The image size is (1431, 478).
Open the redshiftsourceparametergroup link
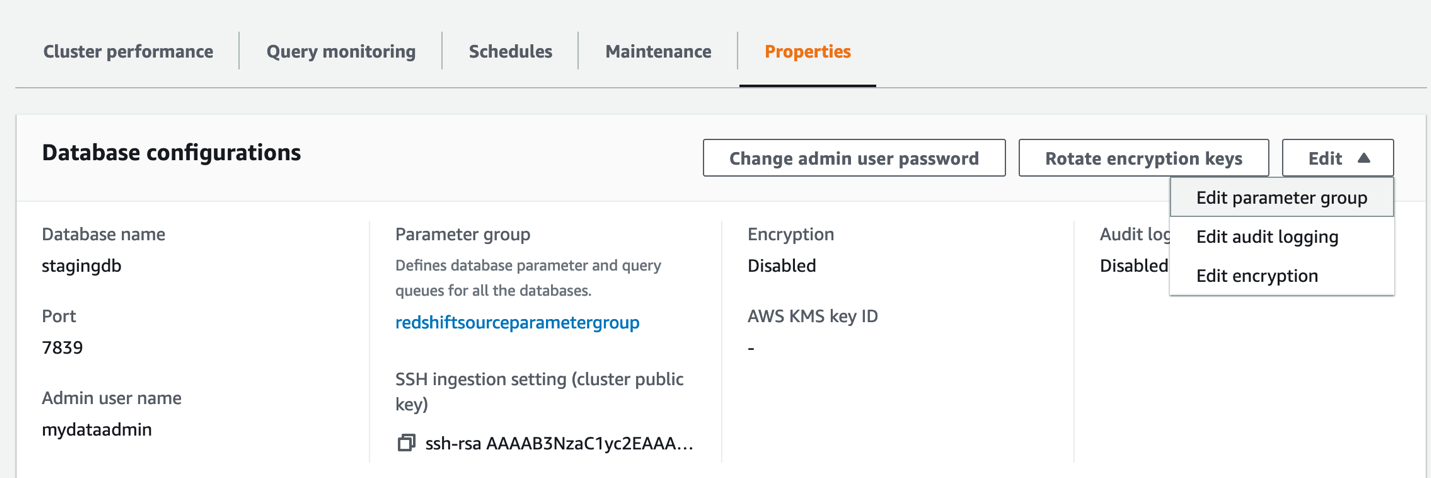pos(517,322)
